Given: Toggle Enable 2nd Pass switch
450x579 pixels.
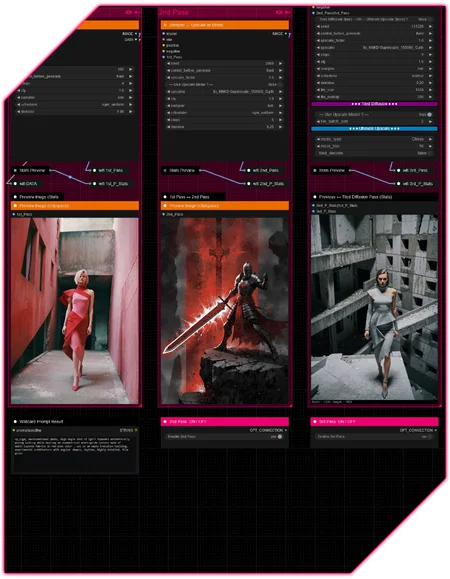Looking at the screenshot, I should tap(224, 436).
